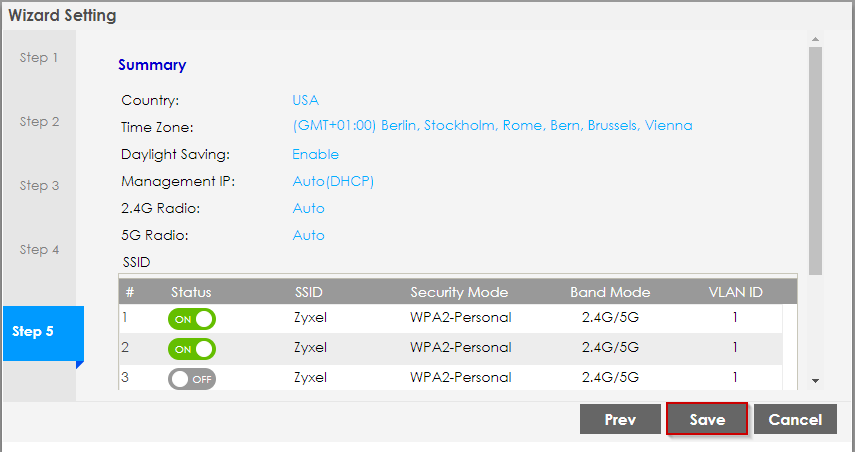
Task: Click the scrollbar up arrow
Action: click(815, 40)
